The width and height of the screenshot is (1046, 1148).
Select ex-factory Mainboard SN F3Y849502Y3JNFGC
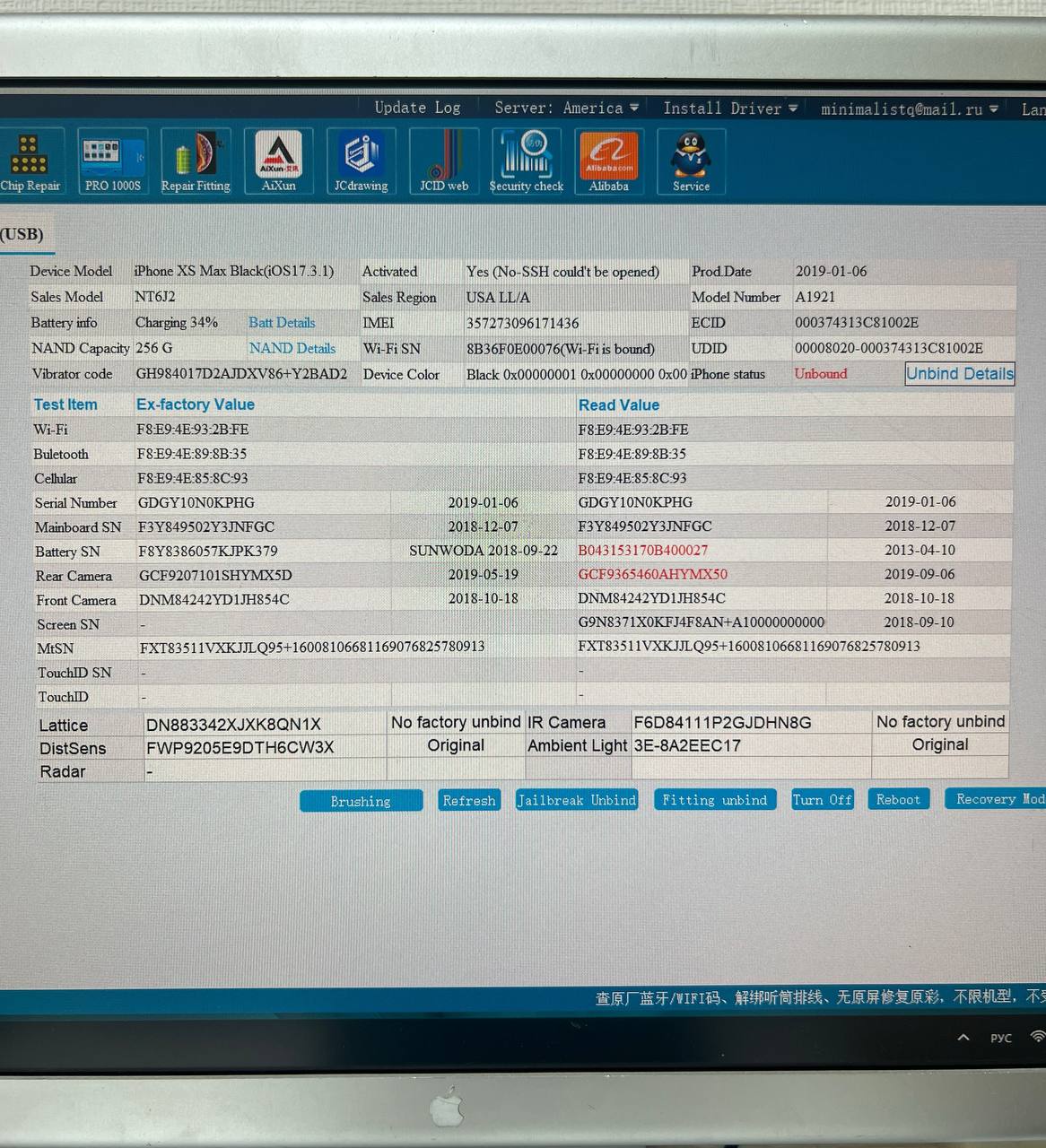click(206, 526)
